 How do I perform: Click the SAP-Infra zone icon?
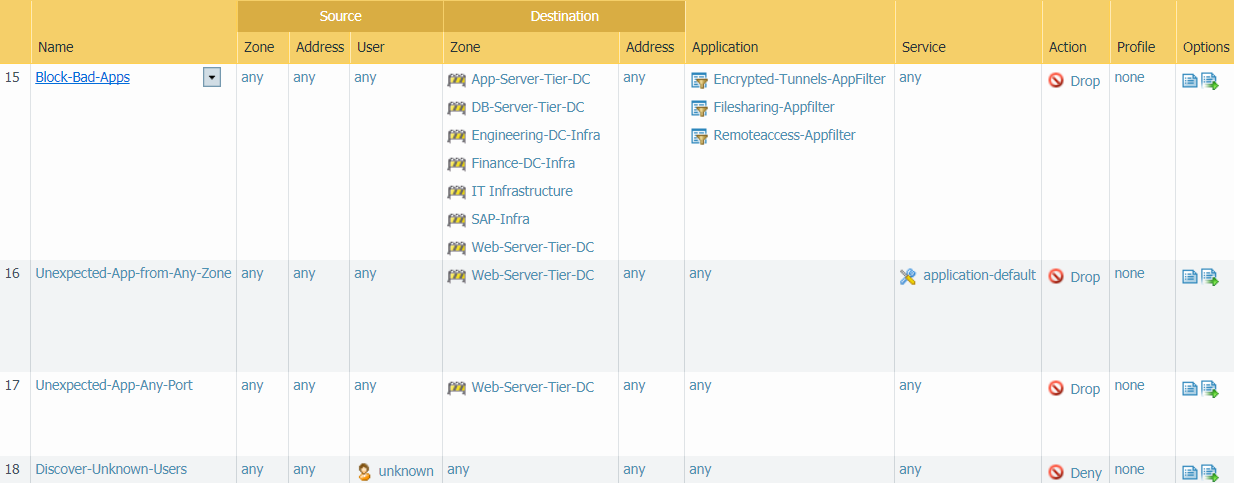(457, 220)
